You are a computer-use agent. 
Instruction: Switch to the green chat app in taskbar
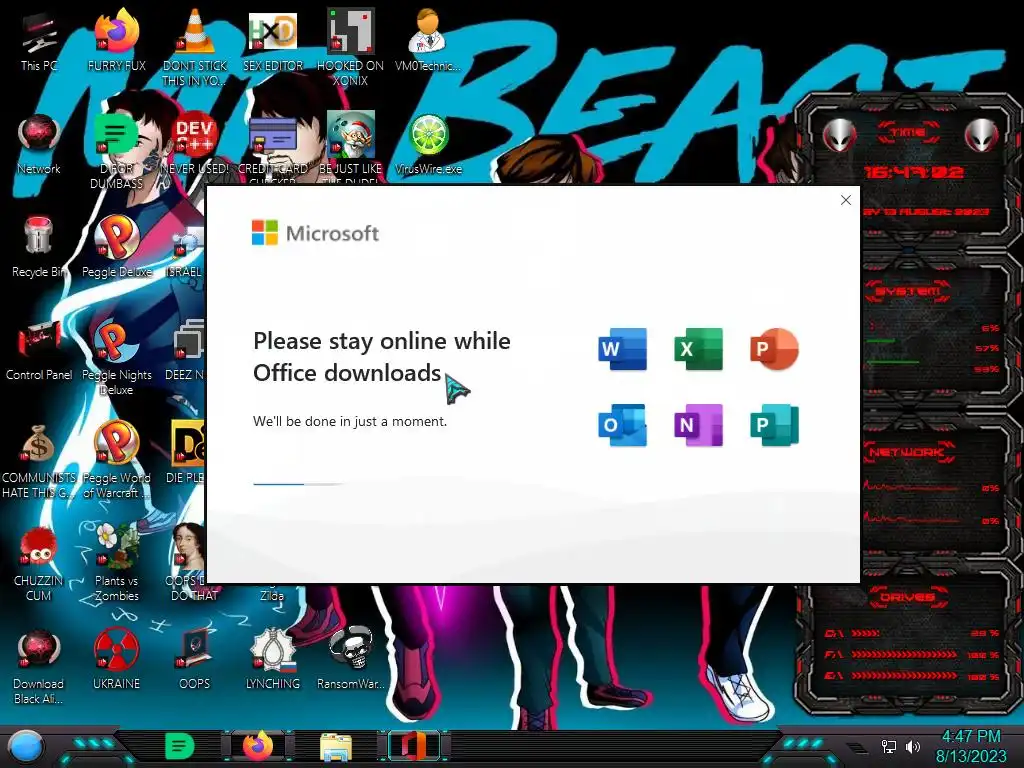tap(180, 745)
